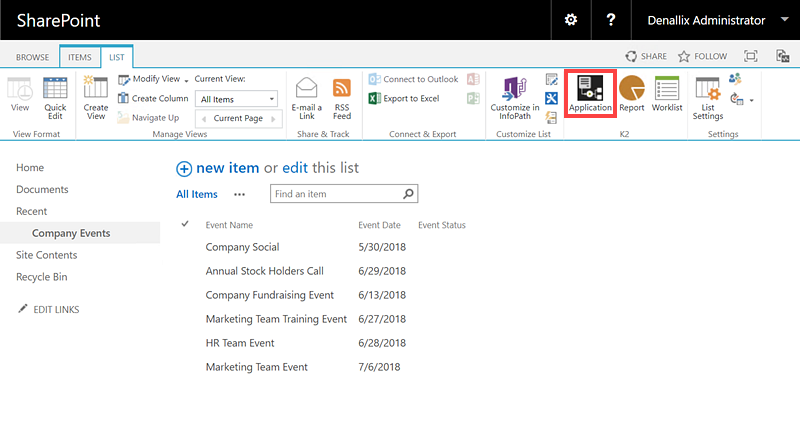Click the View format icon in ribbon
The width and height of the screenshot is (800, 426).
(20, 94)
